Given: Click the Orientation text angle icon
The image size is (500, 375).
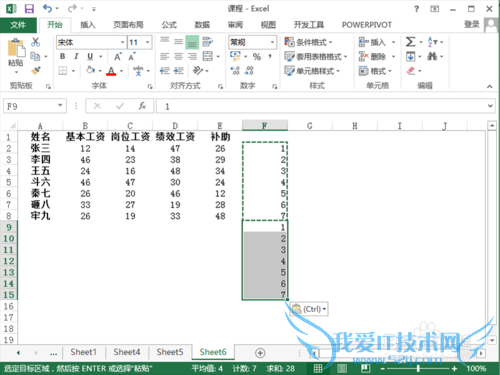Looking at the screenshot, I should (198, 70).
